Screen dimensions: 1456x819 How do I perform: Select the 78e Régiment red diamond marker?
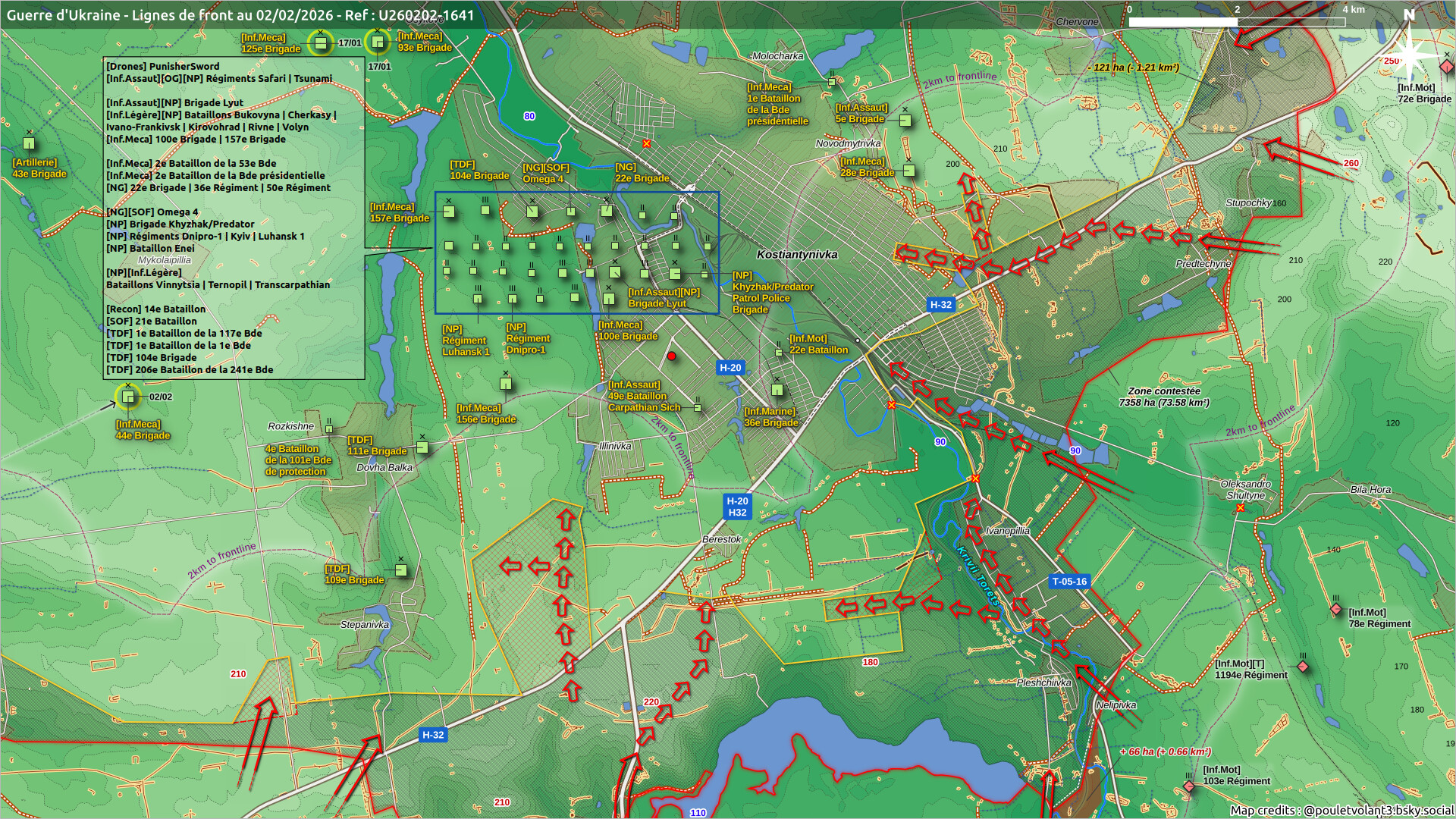pyautogui.click(x=1336, y=610)
